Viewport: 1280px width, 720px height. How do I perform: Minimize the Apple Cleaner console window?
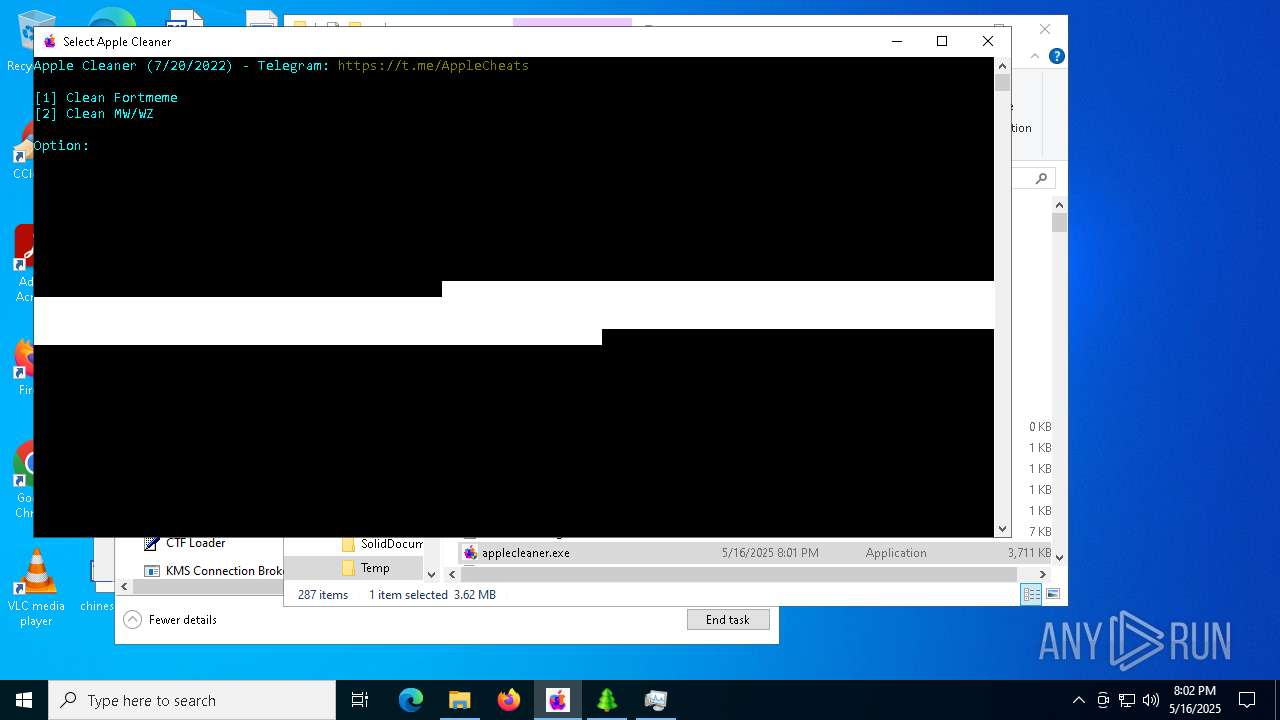(896, 41)
